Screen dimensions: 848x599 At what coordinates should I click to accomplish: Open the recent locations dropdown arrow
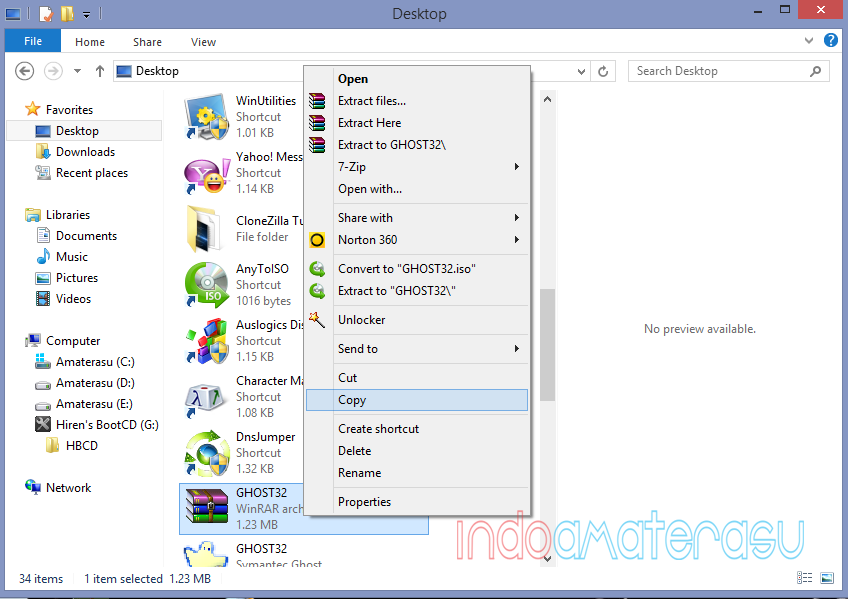tap(77, 71)
